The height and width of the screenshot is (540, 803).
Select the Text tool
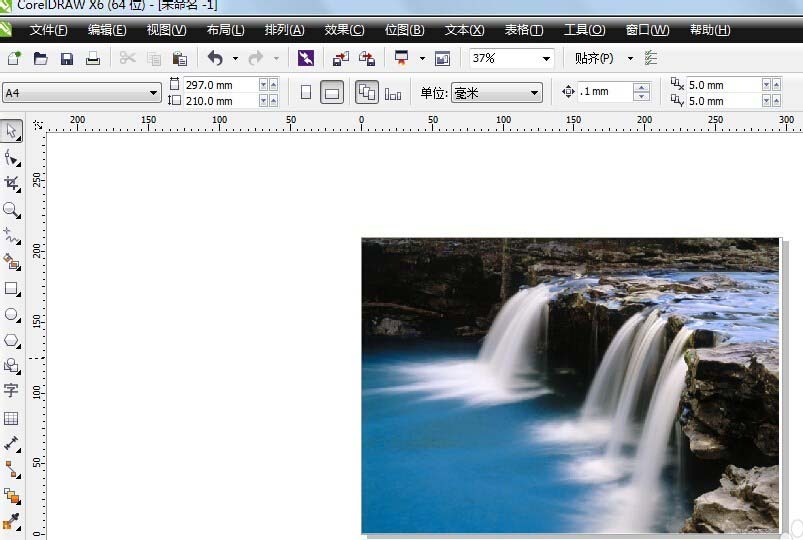point(11,391)
